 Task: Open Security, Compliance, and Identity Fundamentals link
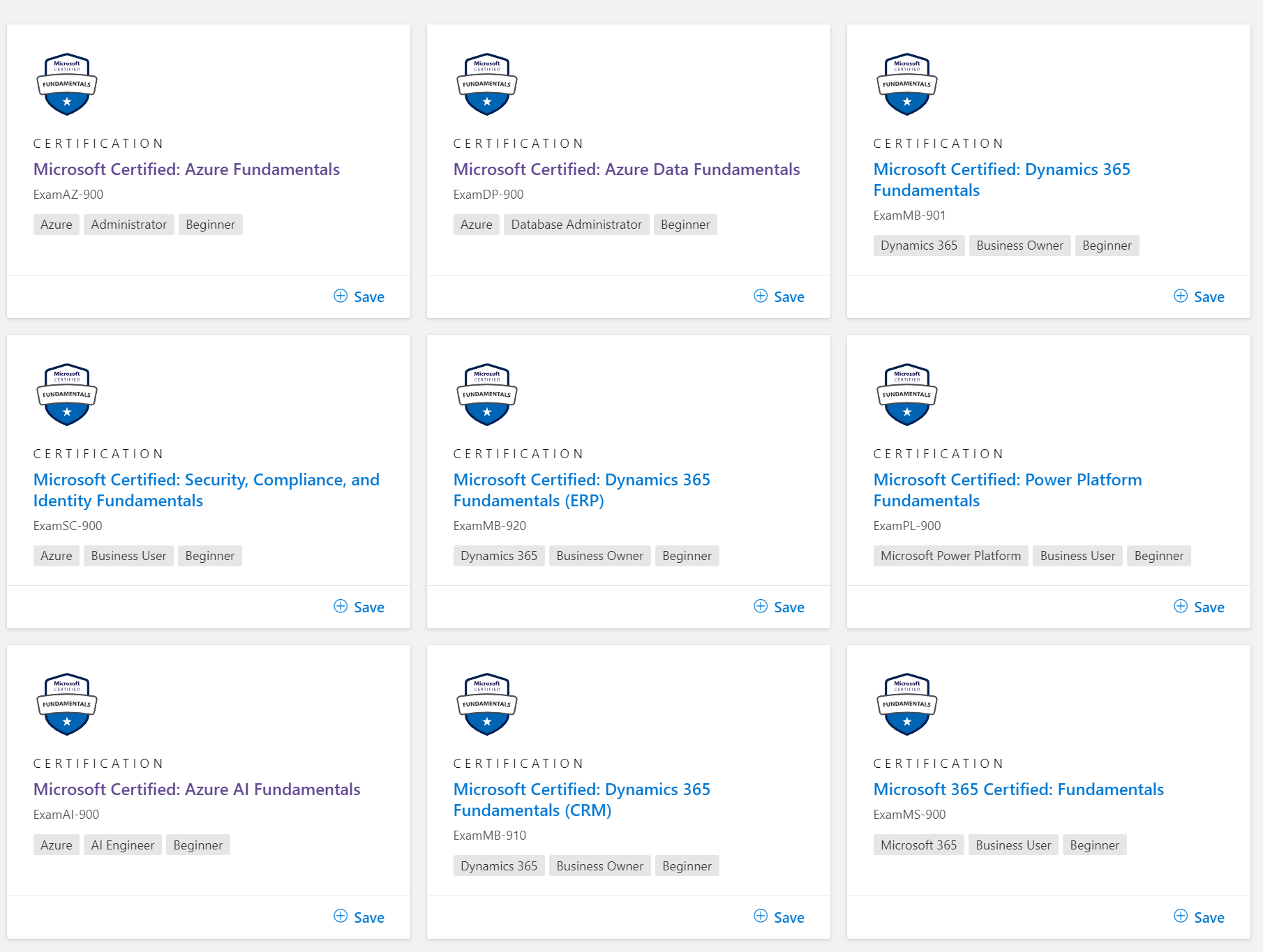[x=207, y=490]
